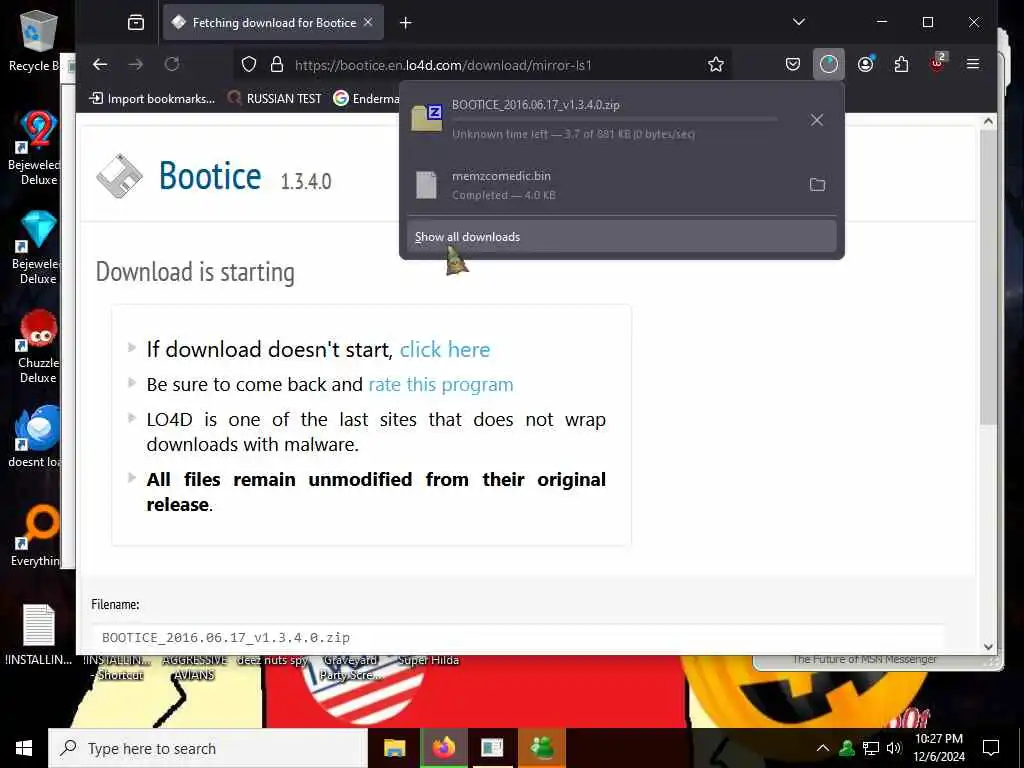The image size is (1024, 768).
Task: Open the Enderma Google bookmark
Action: 366,99
